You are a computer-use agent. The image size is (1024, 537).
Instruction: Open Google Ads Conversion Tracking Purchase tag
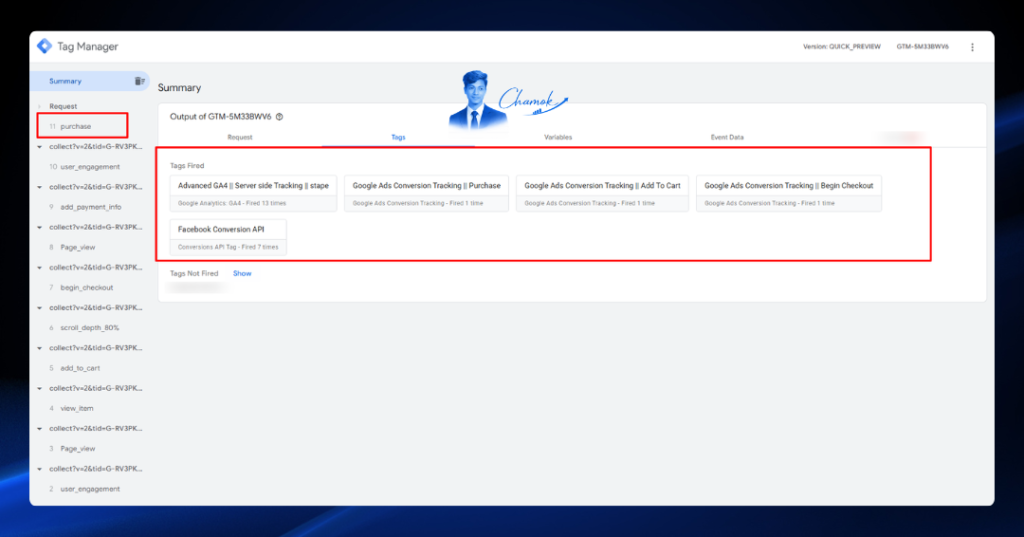(426, 193)
